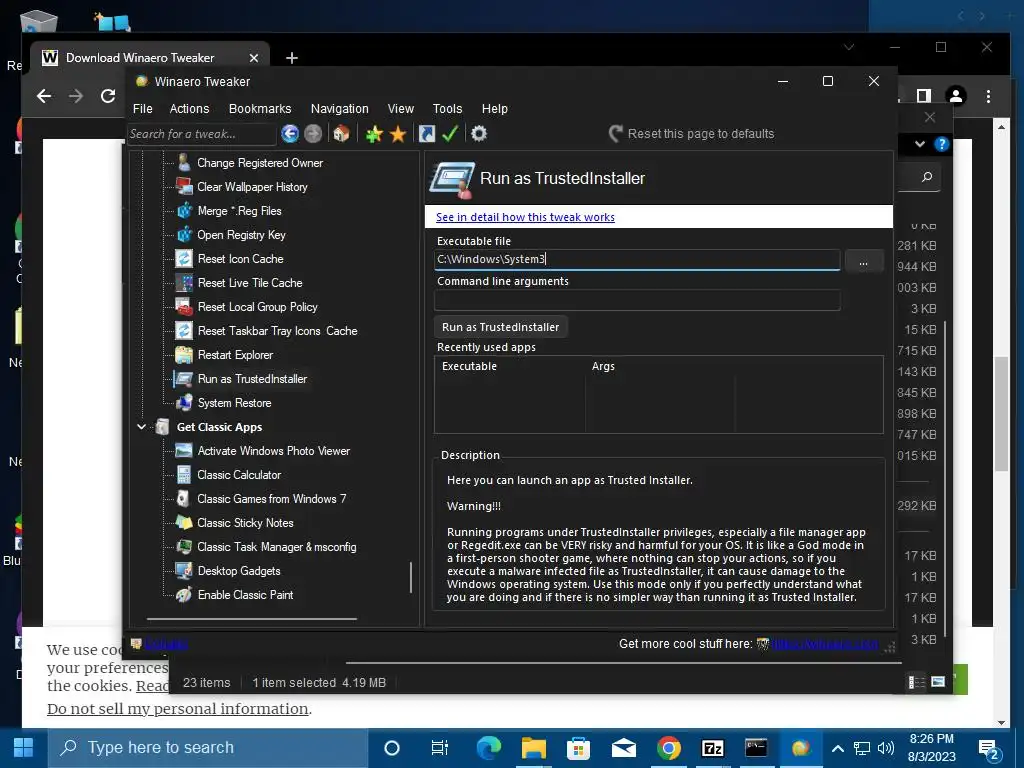1024x768 pixels.
Task: Go to the Home page icon in toolbar
Action: (341, 134)
